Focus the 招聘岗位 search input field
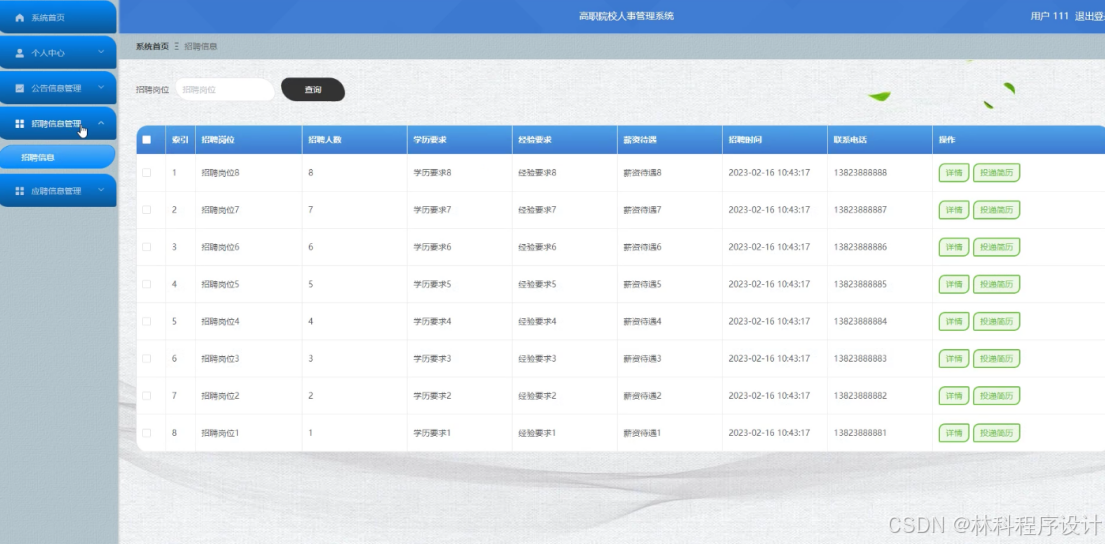Screen dimensions: 1106x545 225,90
